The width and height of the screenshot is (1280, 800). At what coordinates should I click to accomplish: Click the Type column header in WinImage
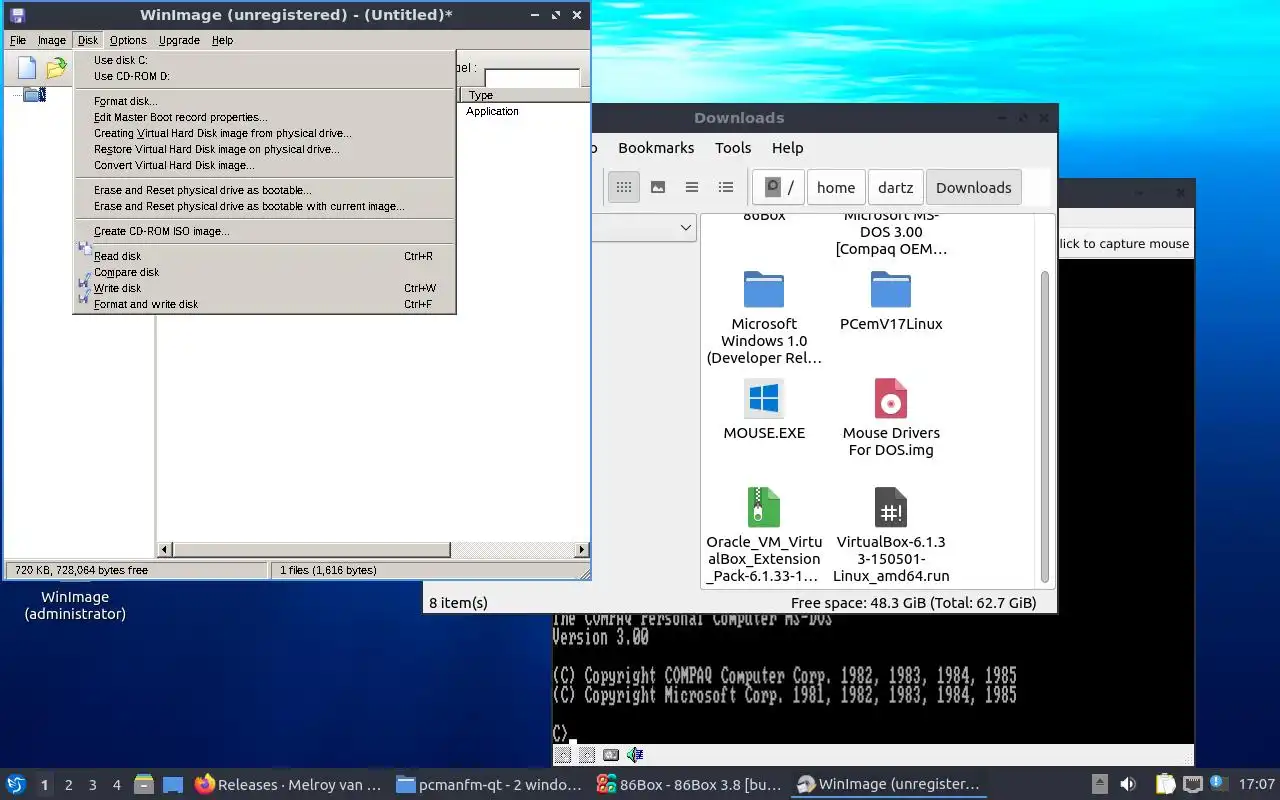524,95
